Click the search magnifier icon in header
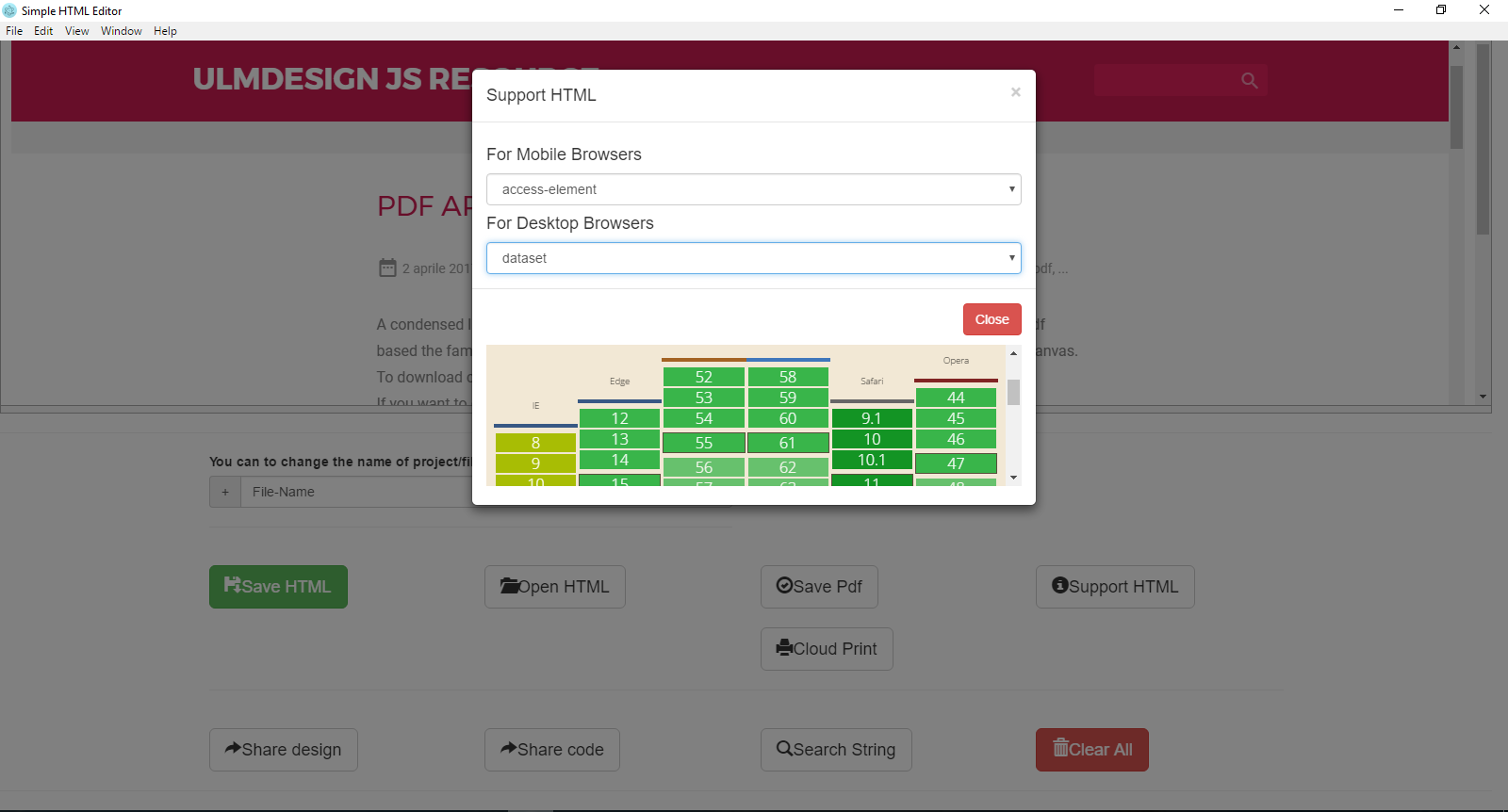 1250,81
